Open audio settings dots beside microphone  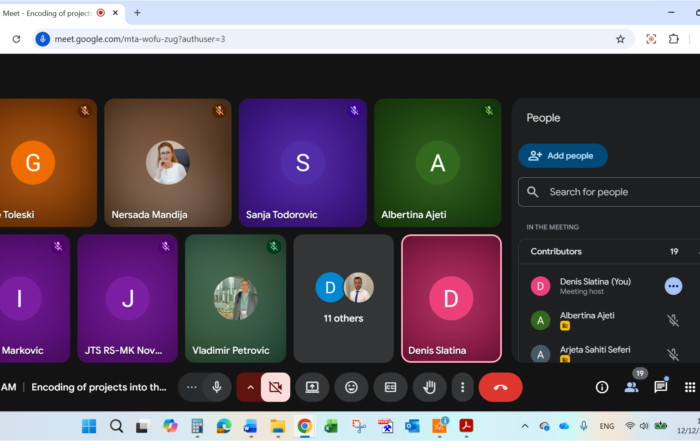pyautogui.click(x=192, y=387)
